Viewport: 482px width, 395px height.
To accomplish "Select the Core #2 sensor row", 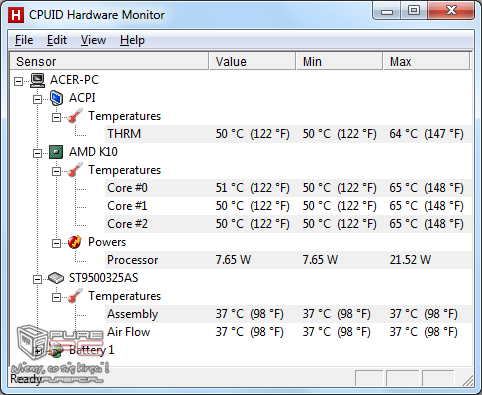I will pyautogui.click(x=288, y=224).
